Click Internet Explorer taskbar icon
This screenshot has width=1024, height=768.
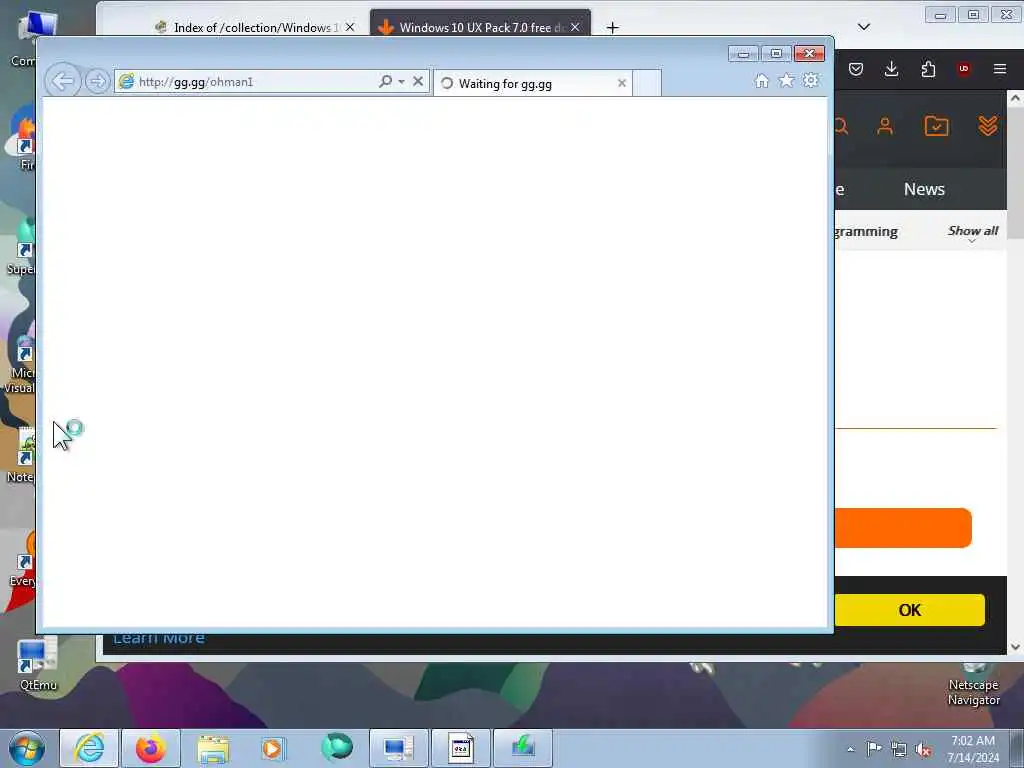pyautogui.click(x=89, y=748)
